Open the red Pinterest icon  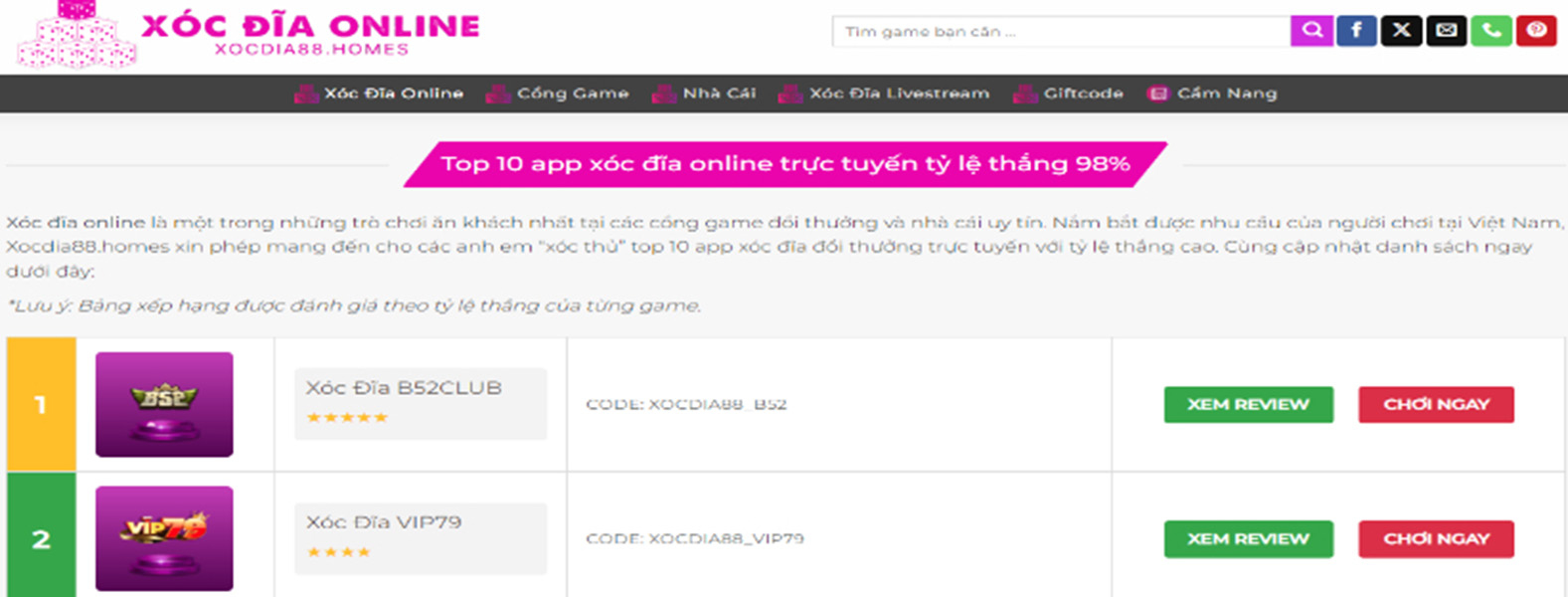tap(1536, 31)
